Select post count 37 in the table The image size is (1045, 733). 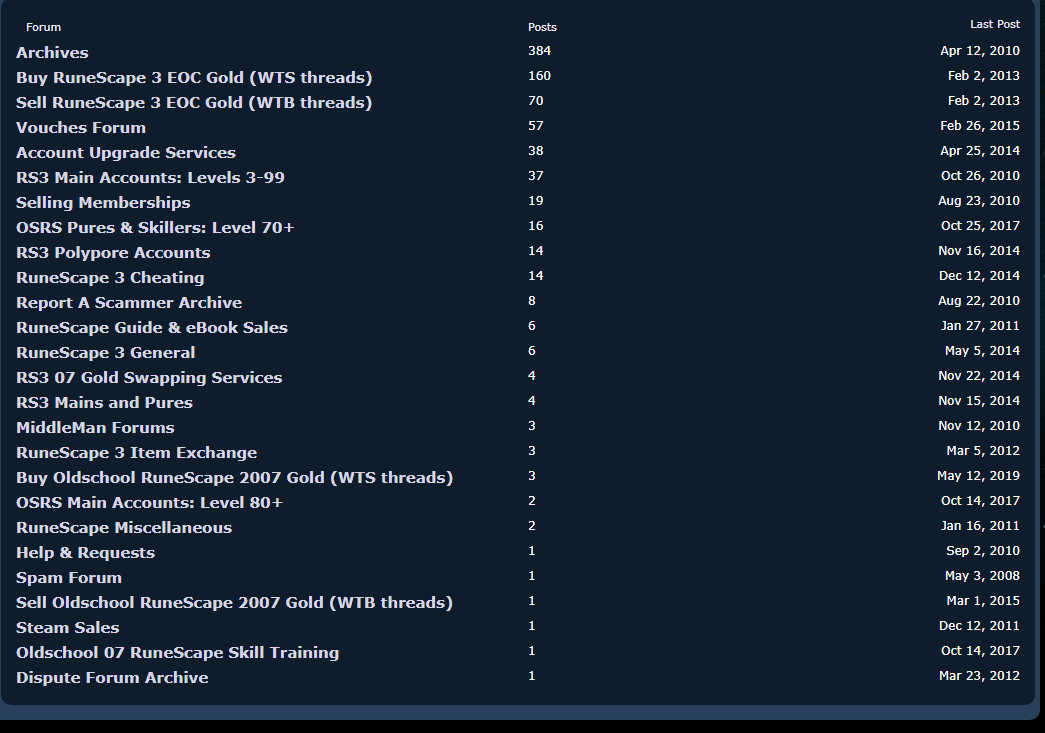pyautogui.click(x=536, y=176)
